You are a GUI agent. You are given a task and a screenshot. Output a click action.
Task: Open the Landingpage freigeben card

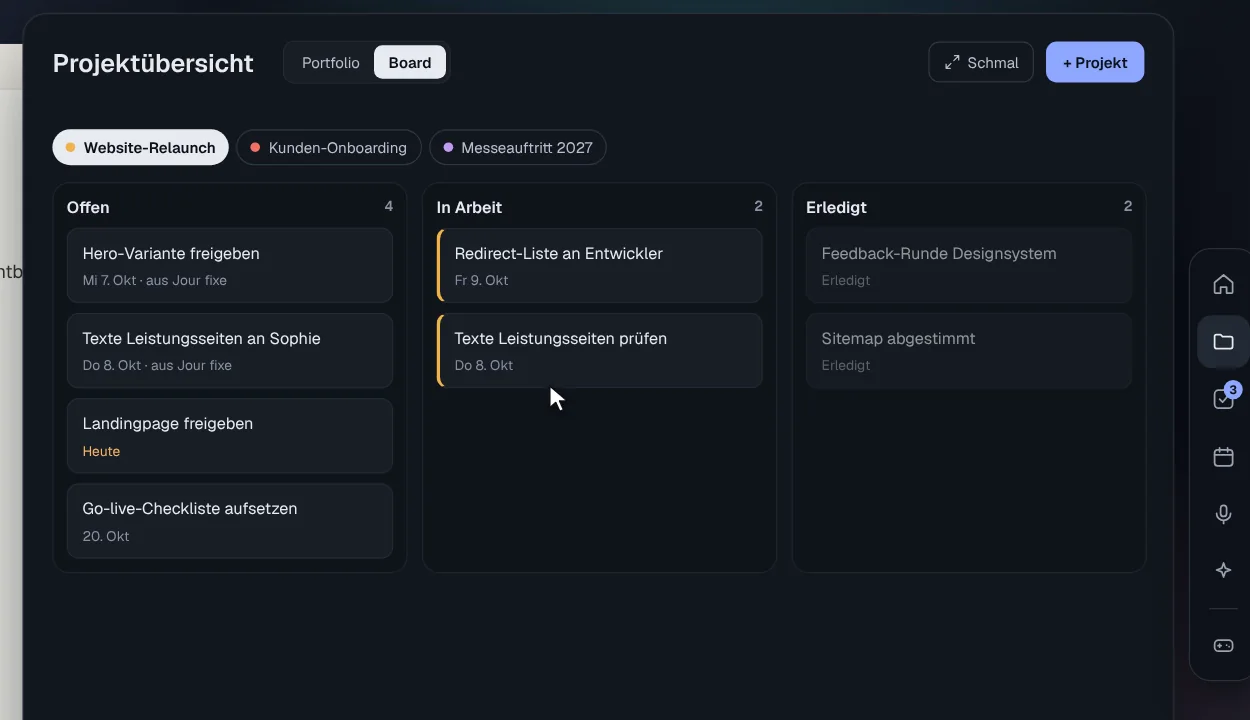(230, 436)
